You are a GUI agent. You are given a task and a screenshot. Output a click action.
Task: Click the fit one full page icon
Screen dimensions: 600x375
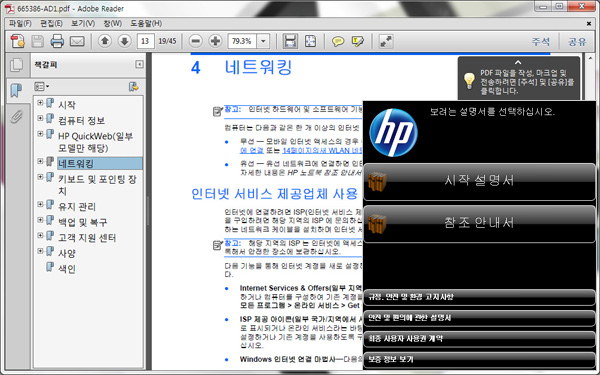[x=310, y=41]
